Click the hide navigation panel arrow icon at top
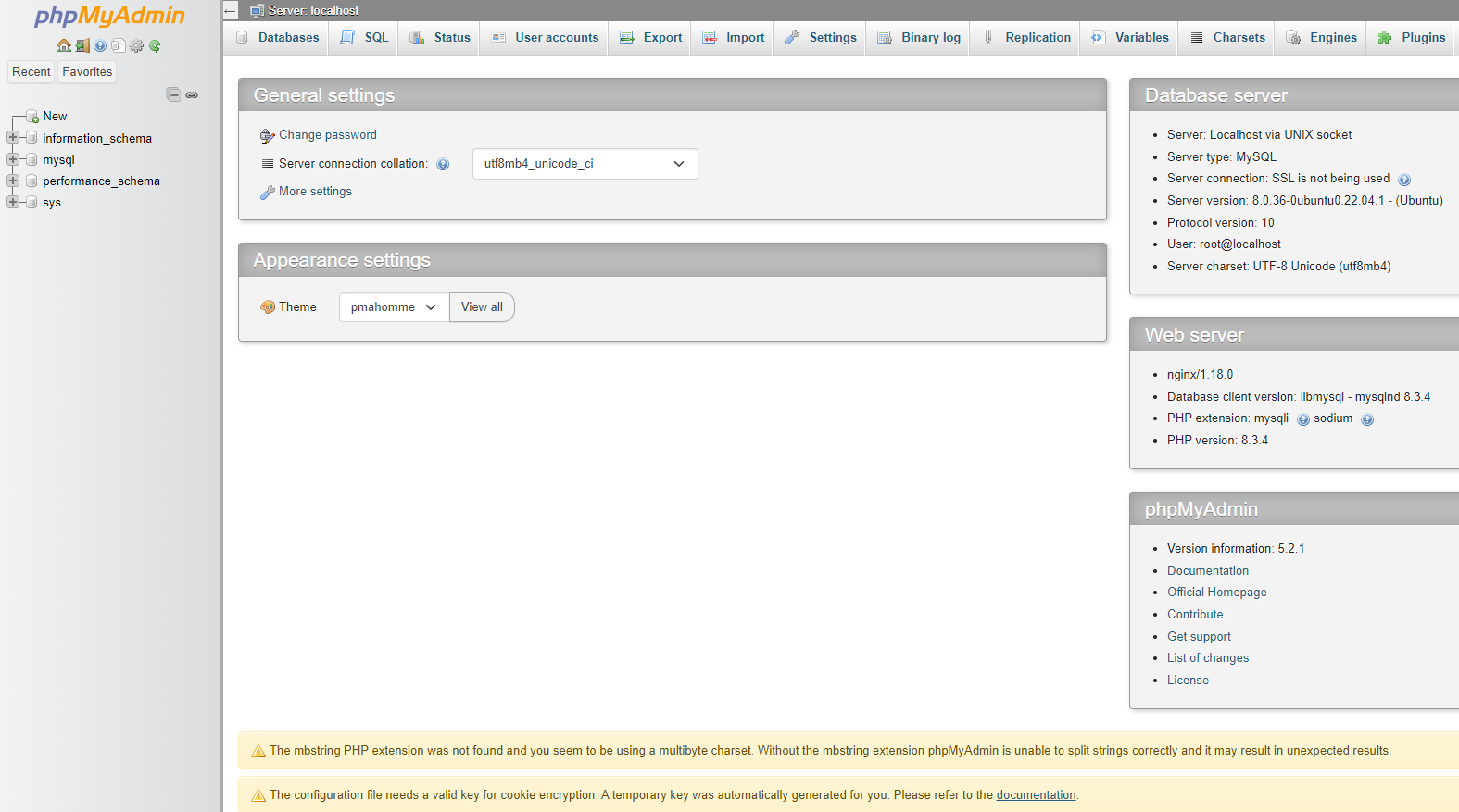 tap(231, 10)
